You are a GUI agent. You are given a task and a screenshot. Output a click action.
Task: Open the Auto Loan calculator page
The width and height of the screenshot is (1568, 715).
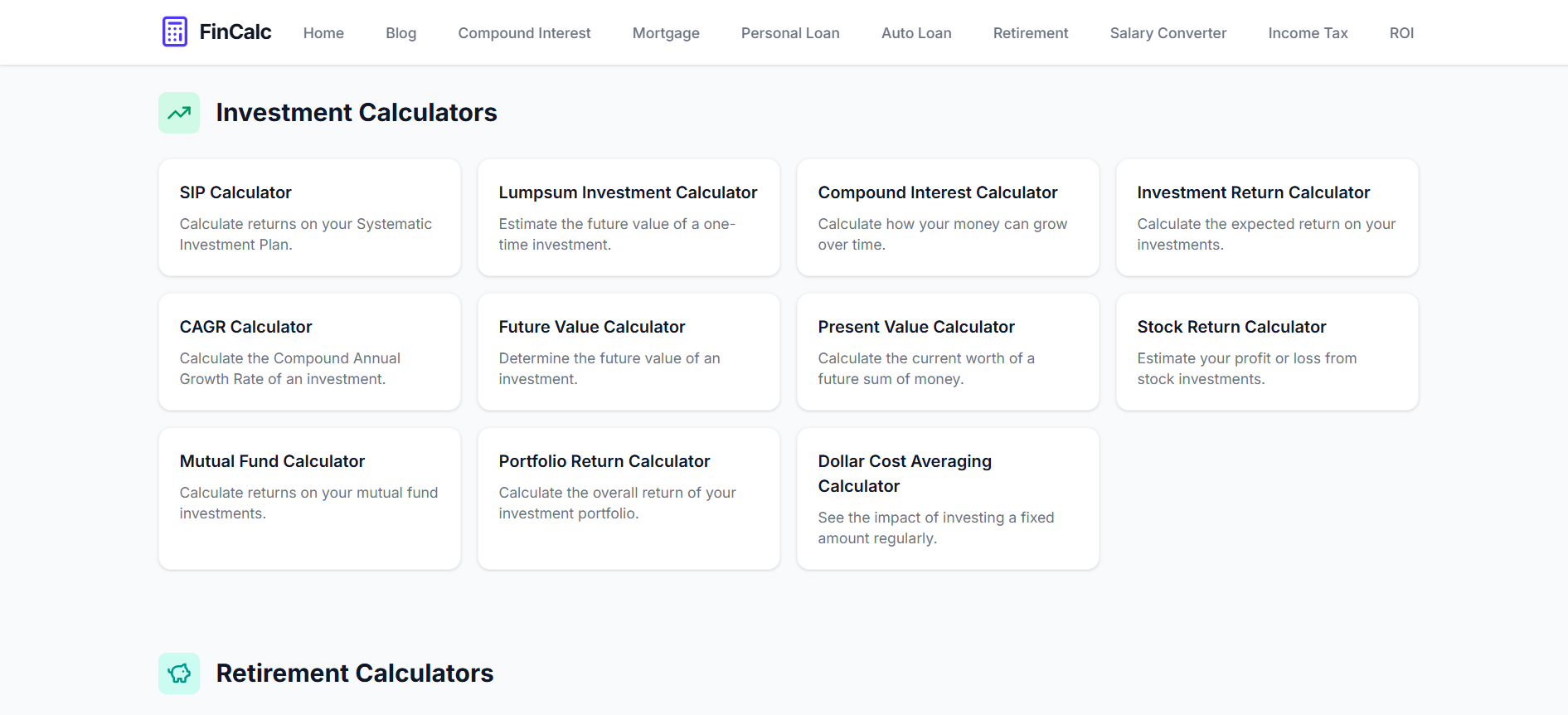tap(916, 33)
